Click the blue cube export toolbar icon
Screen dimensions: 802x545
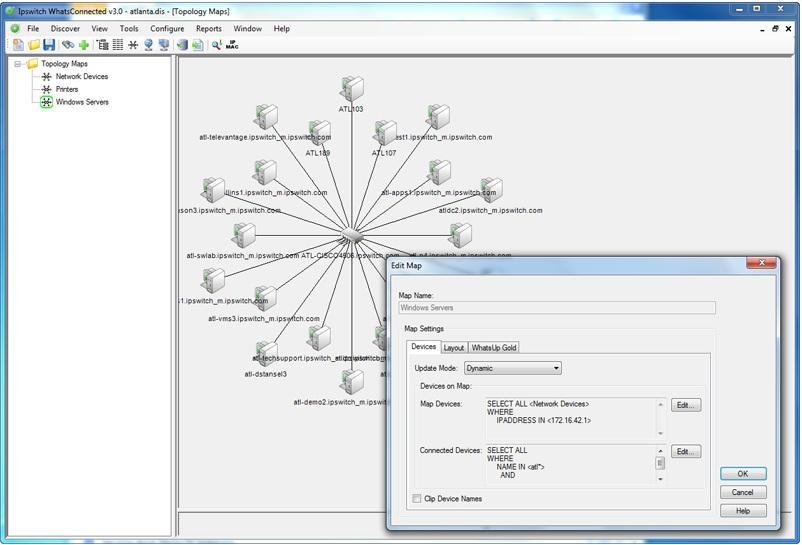(x=182, y=45)
